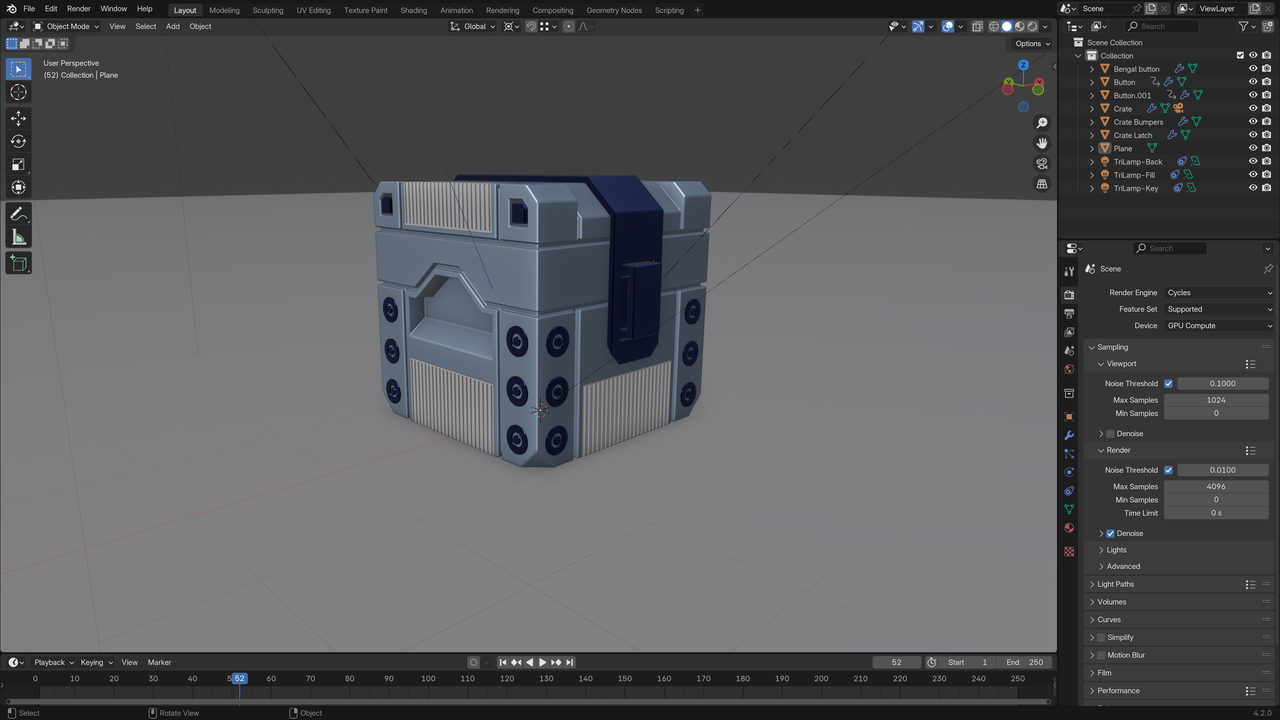Select the Move tool in the toolbar
This screenshot has height=720, width=1280.
pos(18,118)
